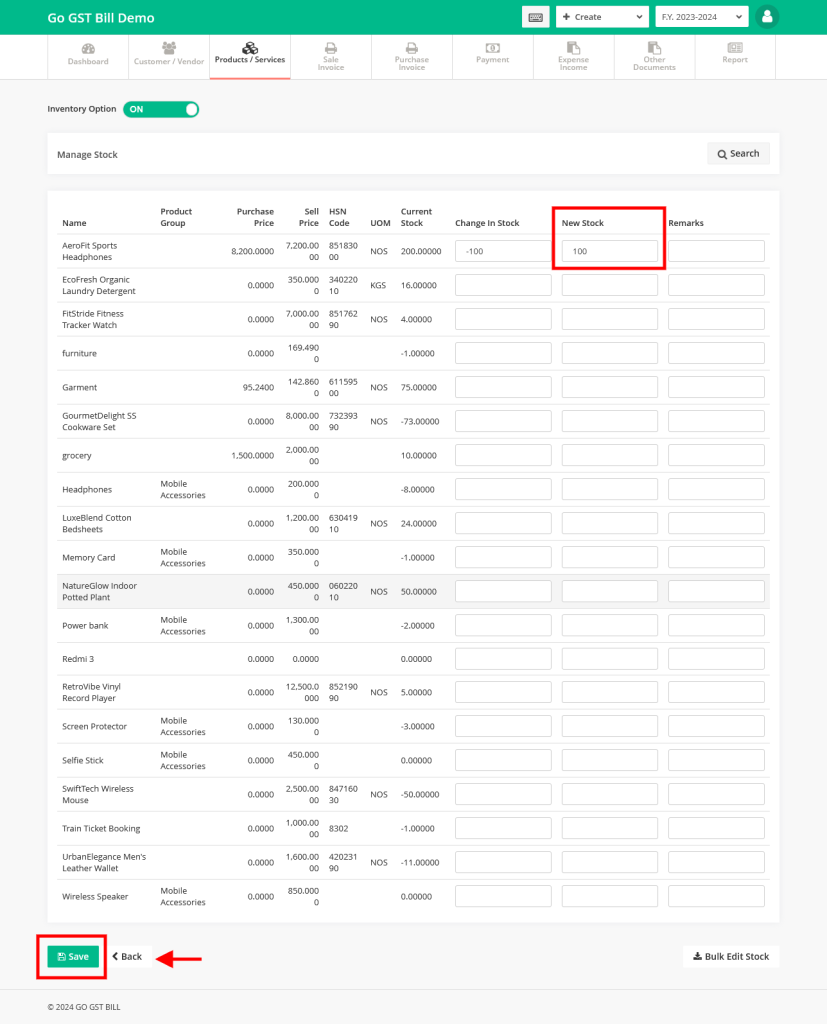Toggle the Inventory Option switch off

[x=160, y=109]
